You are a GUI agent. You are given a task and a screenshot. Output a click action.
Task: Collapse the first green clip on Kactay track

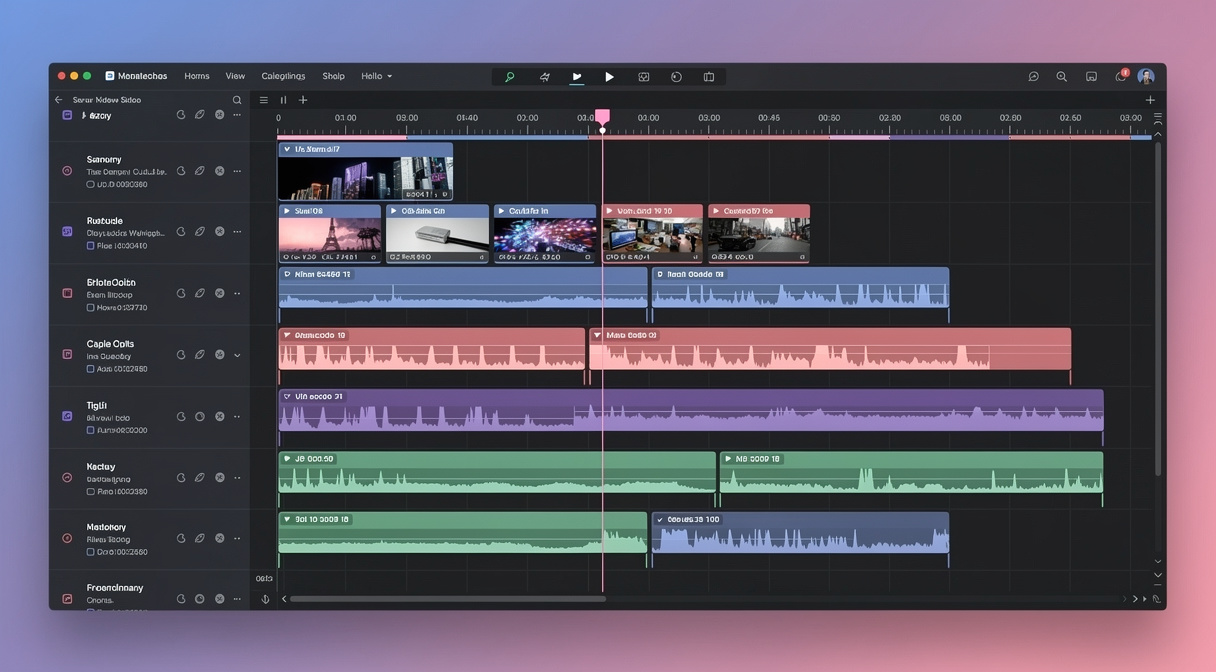[287, 458]
